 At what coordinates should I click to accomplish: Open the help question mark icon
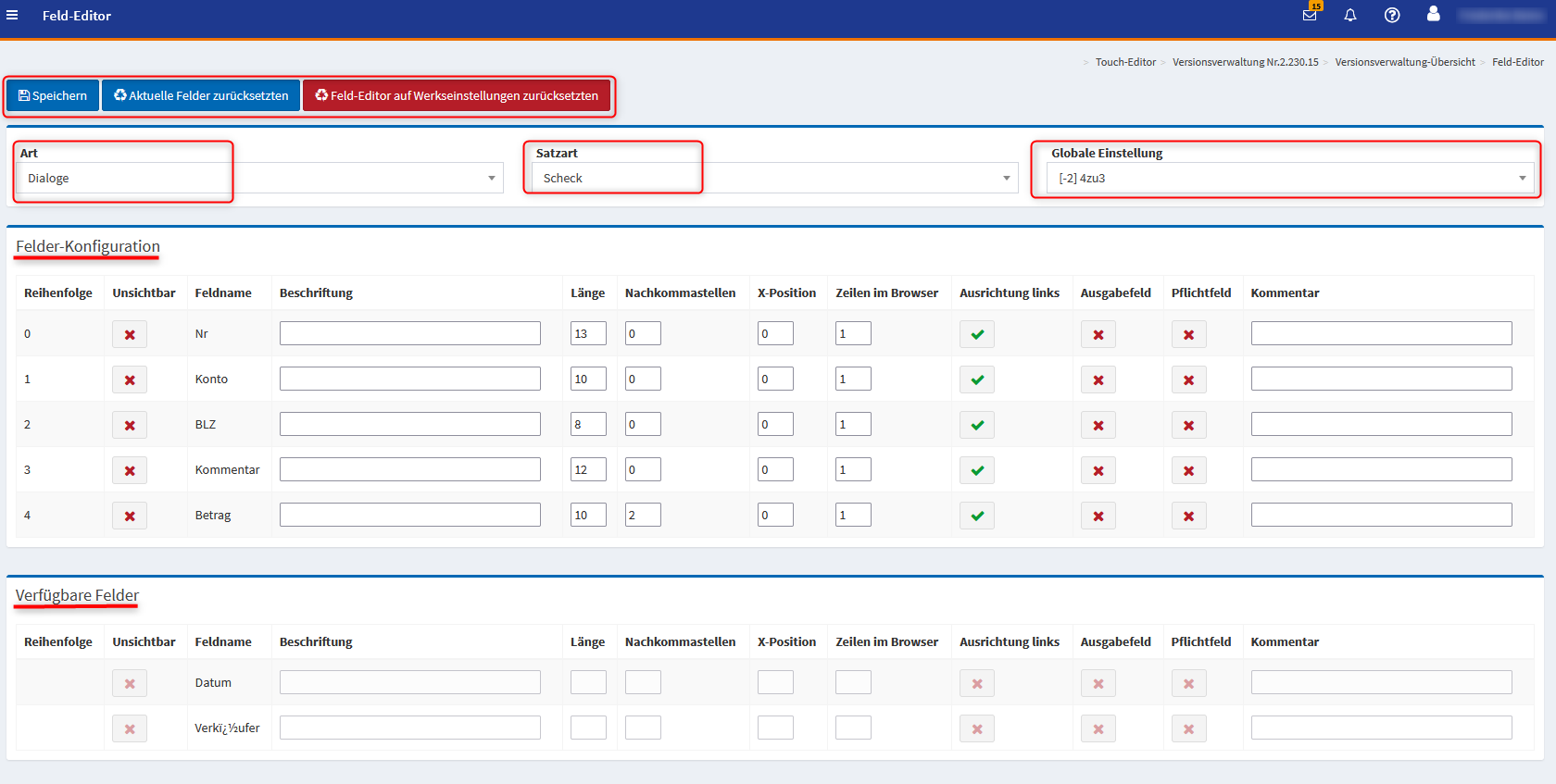tap(1392, 15)
